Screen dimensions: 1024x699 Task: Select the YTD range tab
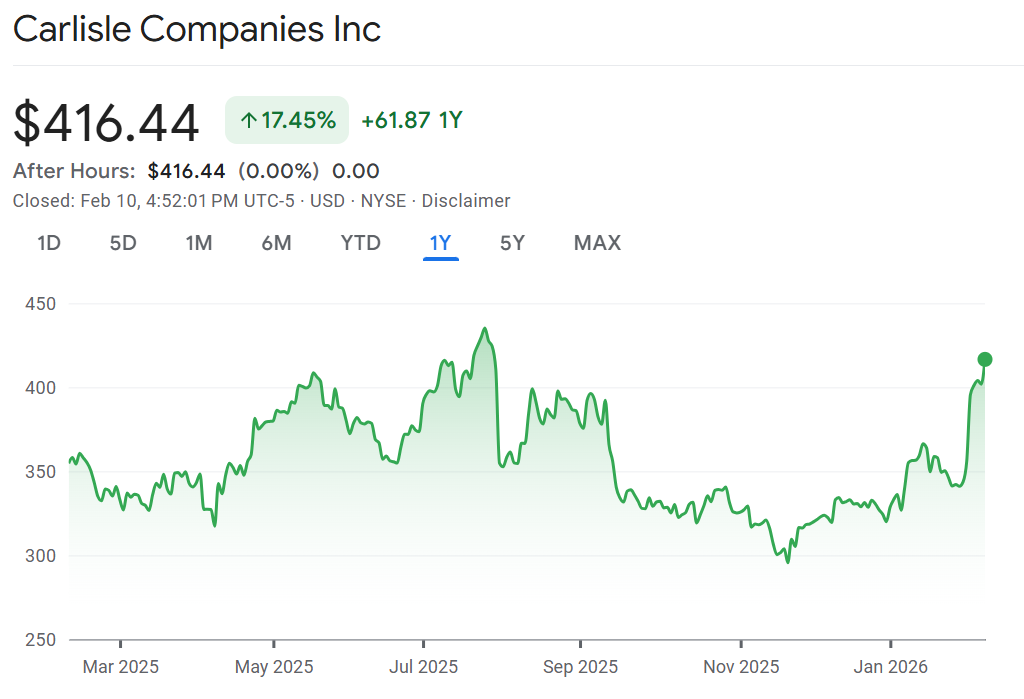tap(360, 243)
